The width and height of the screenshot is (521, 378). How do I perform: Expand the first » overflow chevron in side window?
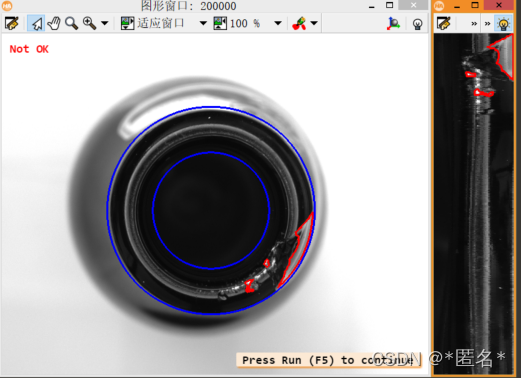474,24
